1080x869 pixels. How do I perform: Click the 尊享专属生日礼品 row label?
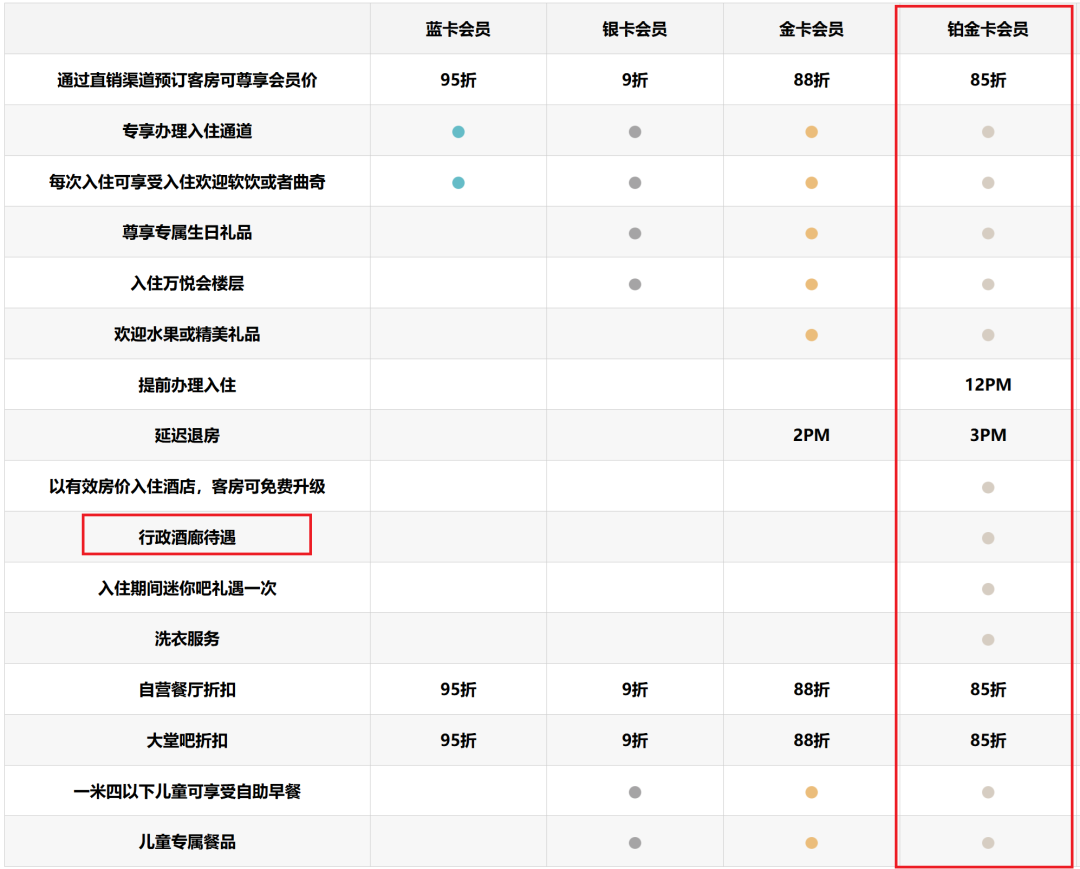coord(187,233)
